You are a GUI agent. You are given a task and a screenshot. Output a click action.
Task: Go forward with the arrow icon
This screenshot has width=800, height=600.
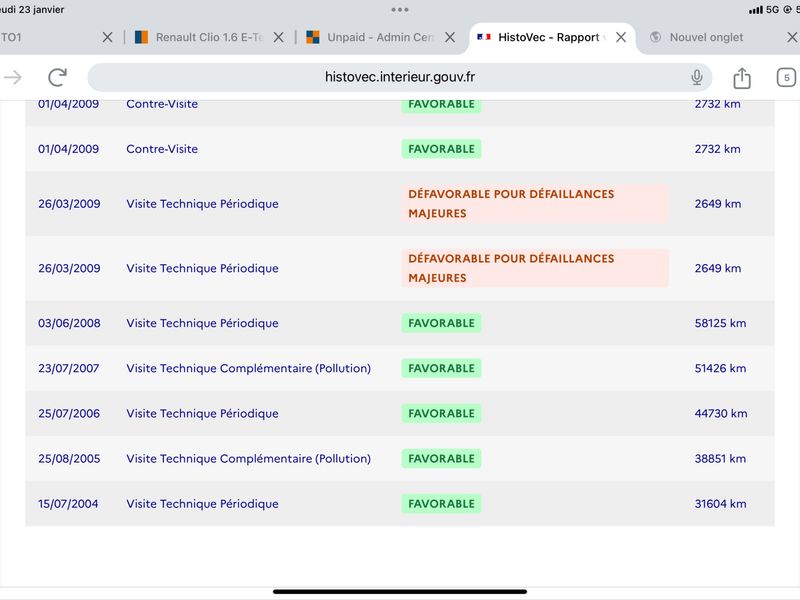[13, 78]
